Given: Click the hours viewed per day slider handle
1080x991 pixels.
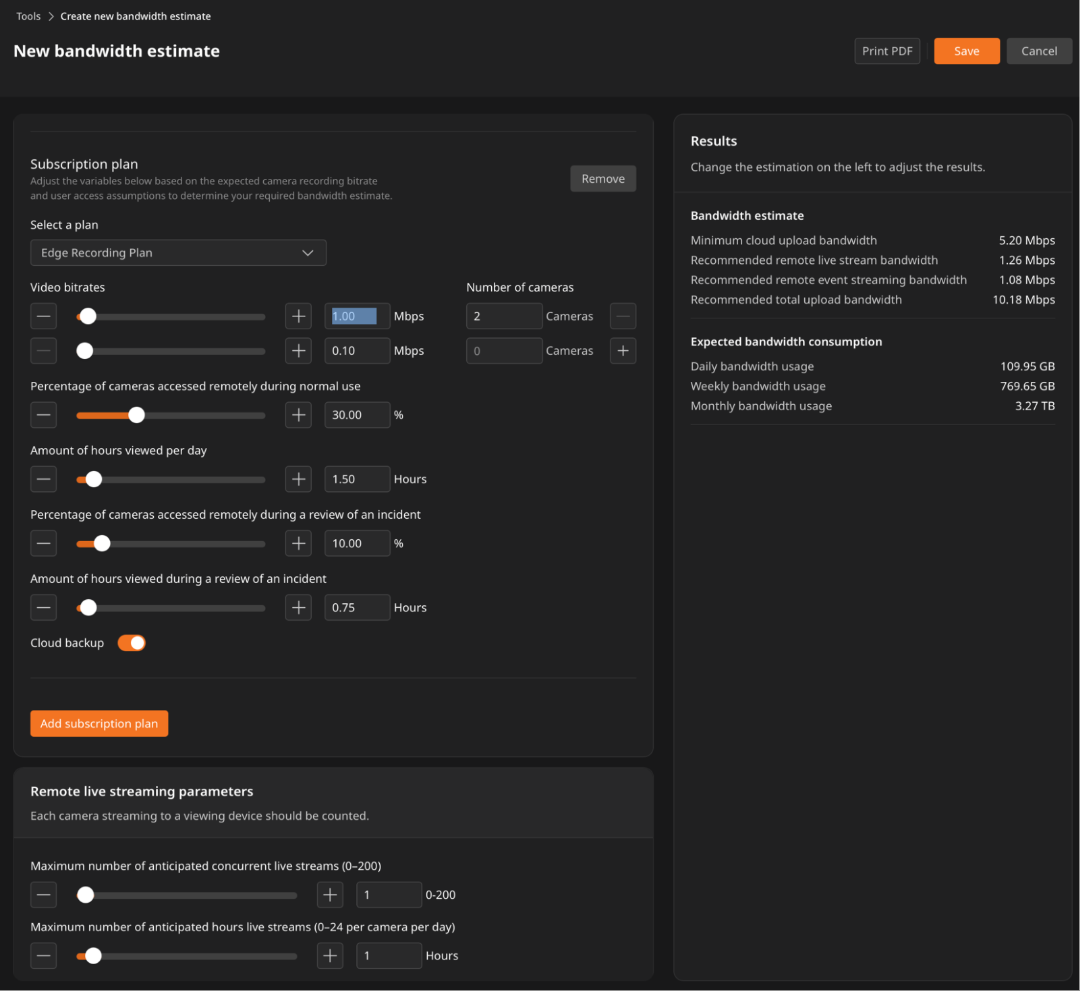Looking at the screenshot, I should pyautogui.click(x=94, y=479).
